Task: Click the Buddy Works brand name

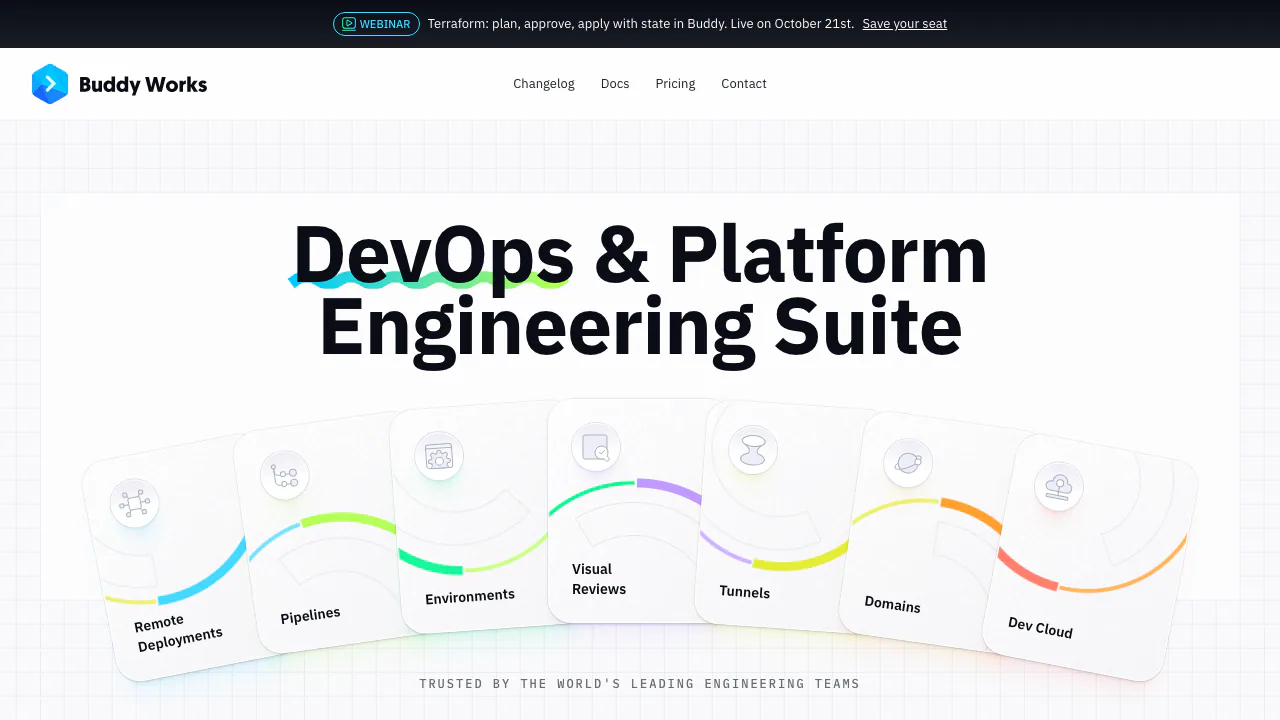Action: point(143,85)
